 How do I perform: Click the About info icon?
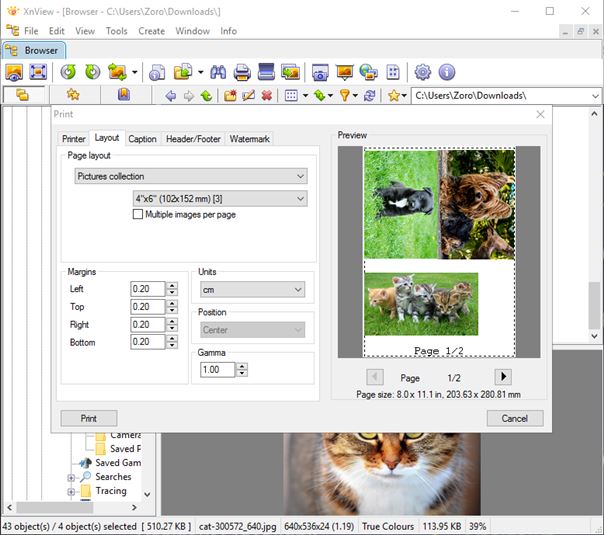(446, 72)
